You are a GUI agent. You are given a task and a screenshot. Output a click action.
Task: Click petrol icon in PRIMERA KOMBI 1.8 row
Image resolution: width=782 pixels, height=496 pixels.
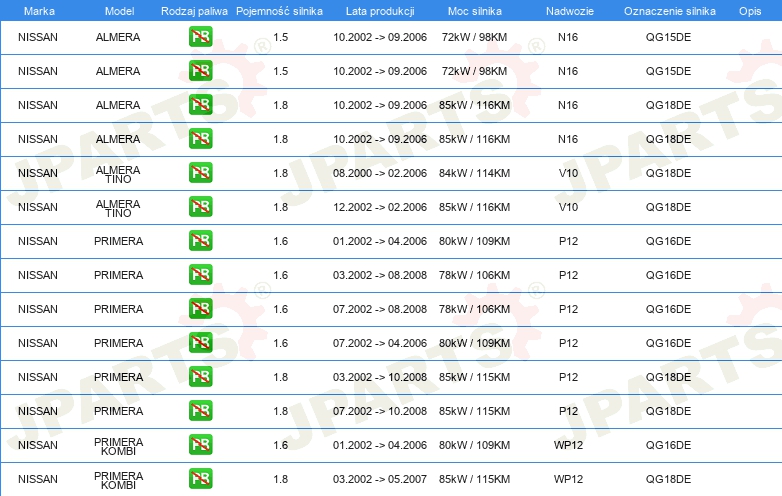click(x=200, y=478)
